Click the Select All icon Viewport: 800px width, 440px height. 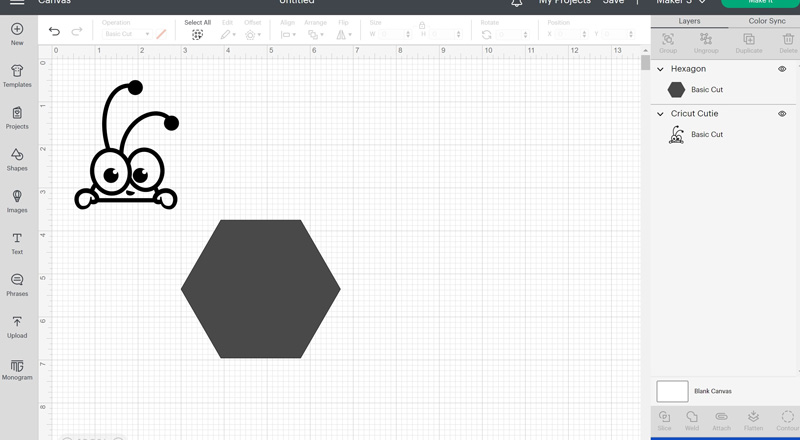coord(197,35)
